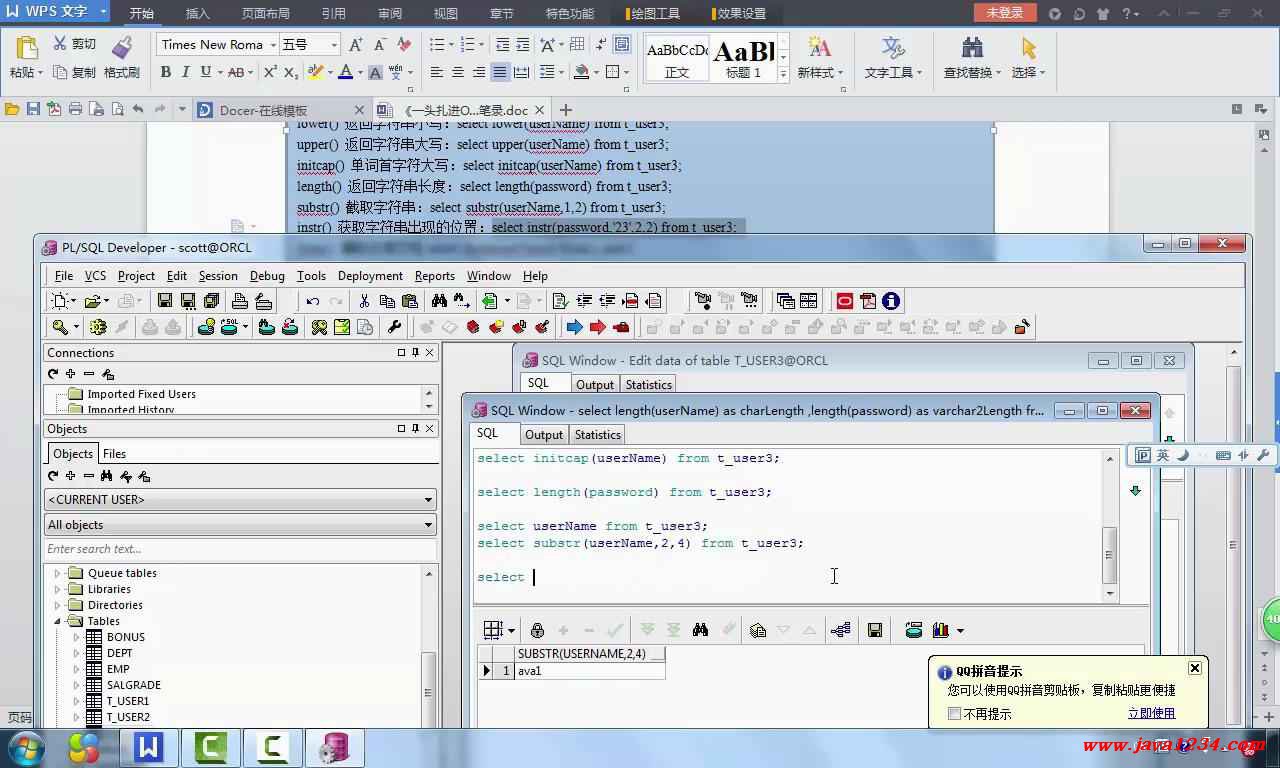Click the 未登录 login button in WPS
Screen dimensions: 1280x768
(1005, 13)
